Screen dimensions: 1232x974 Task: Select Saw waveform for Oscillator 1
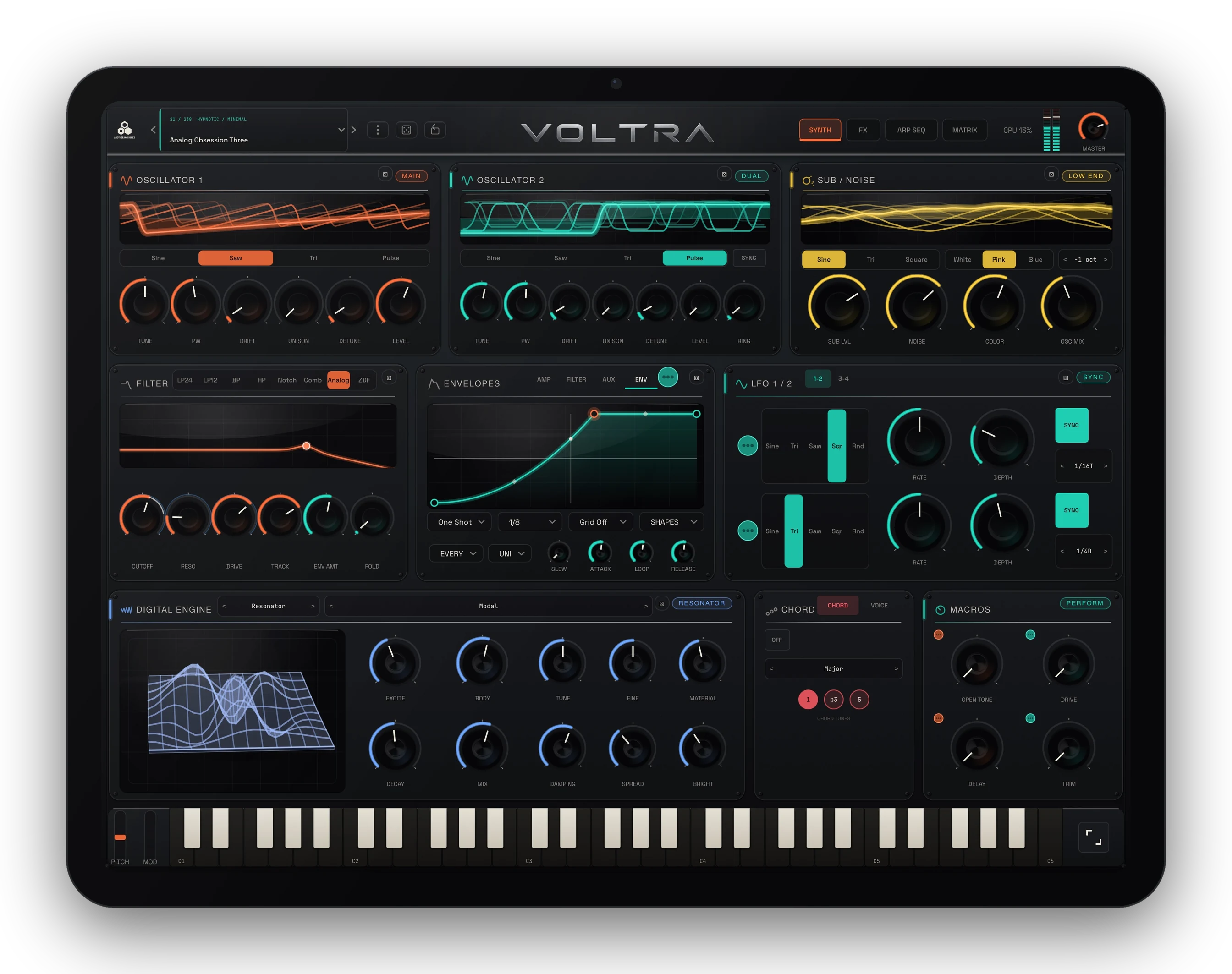point(236,258)
